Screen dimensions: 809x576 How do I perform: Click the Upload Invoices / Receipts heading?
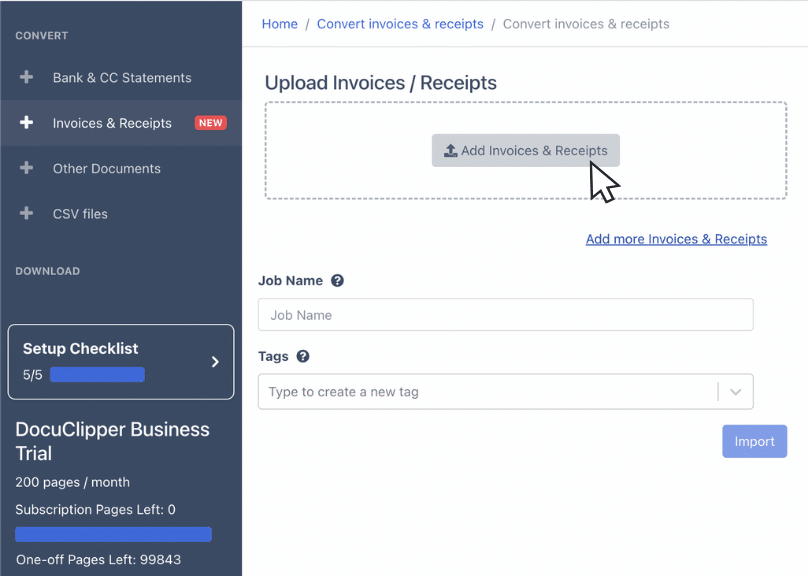pyautogui.click(x=381, y=83)
